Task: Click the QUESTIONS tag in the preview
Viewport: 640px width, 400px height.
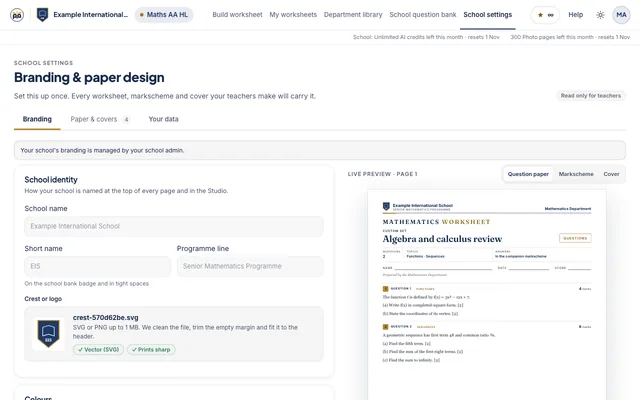Action: click(x=575, y=238)
